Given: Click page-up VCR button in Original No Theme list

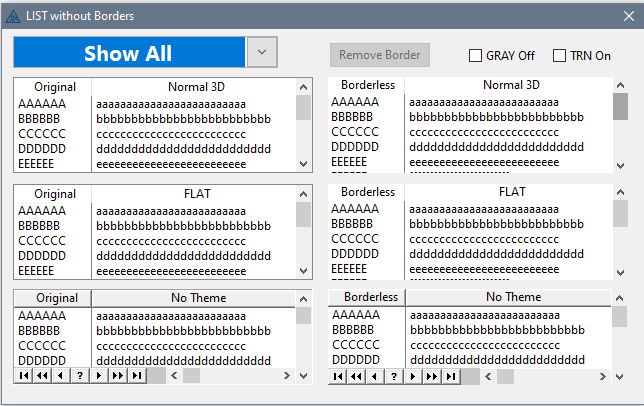Looking at the screenshot, I should point(43,376).
